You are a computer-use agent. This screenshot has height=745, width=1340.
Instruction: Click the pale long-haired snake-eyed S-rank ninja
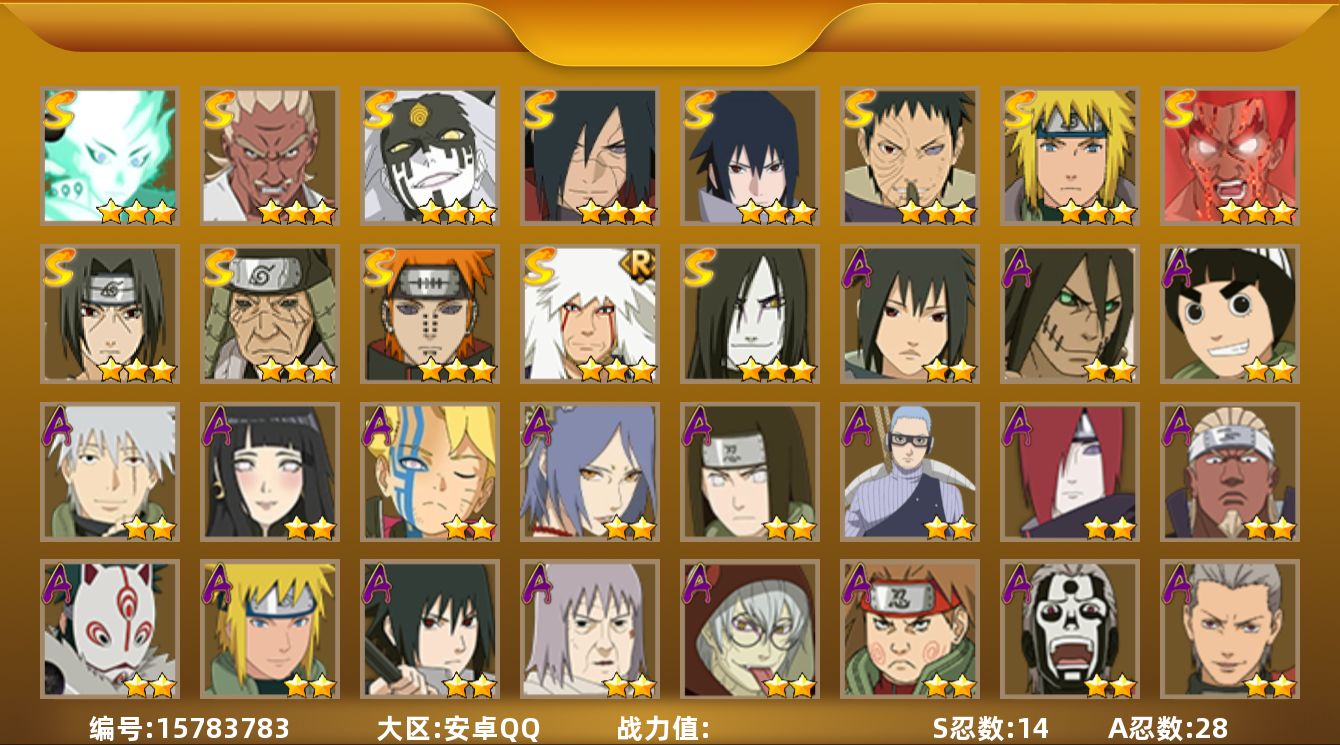point(750,314)
